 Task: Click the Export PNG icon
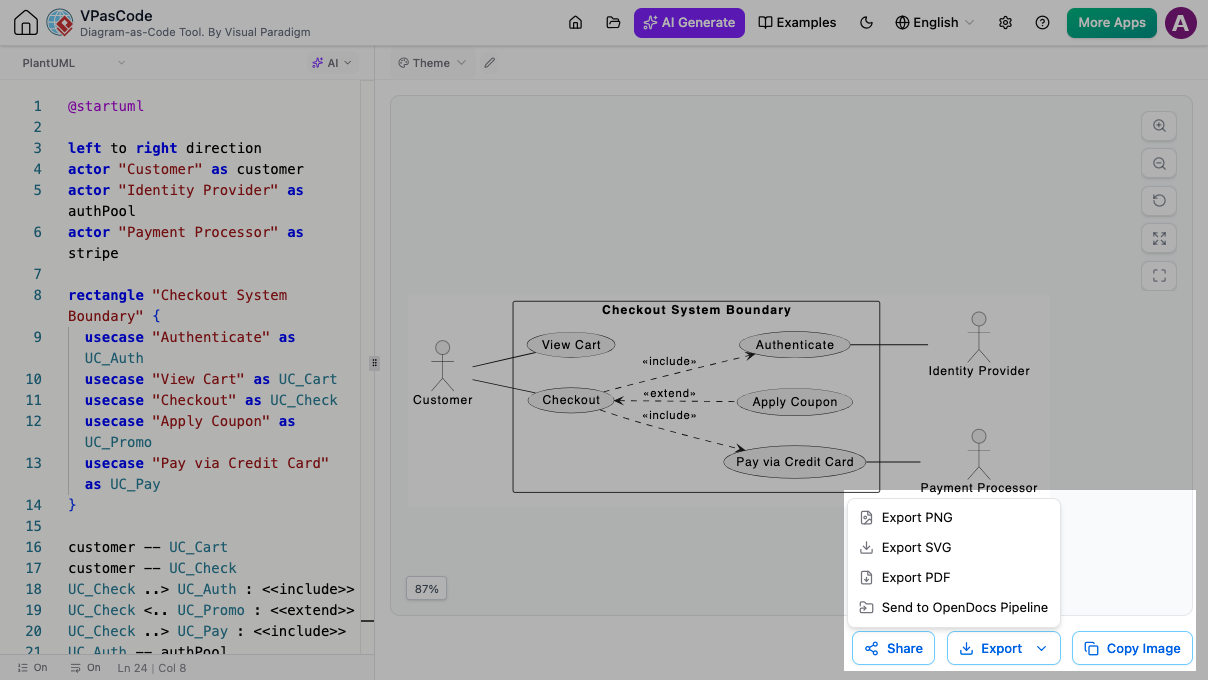[866, 517]
